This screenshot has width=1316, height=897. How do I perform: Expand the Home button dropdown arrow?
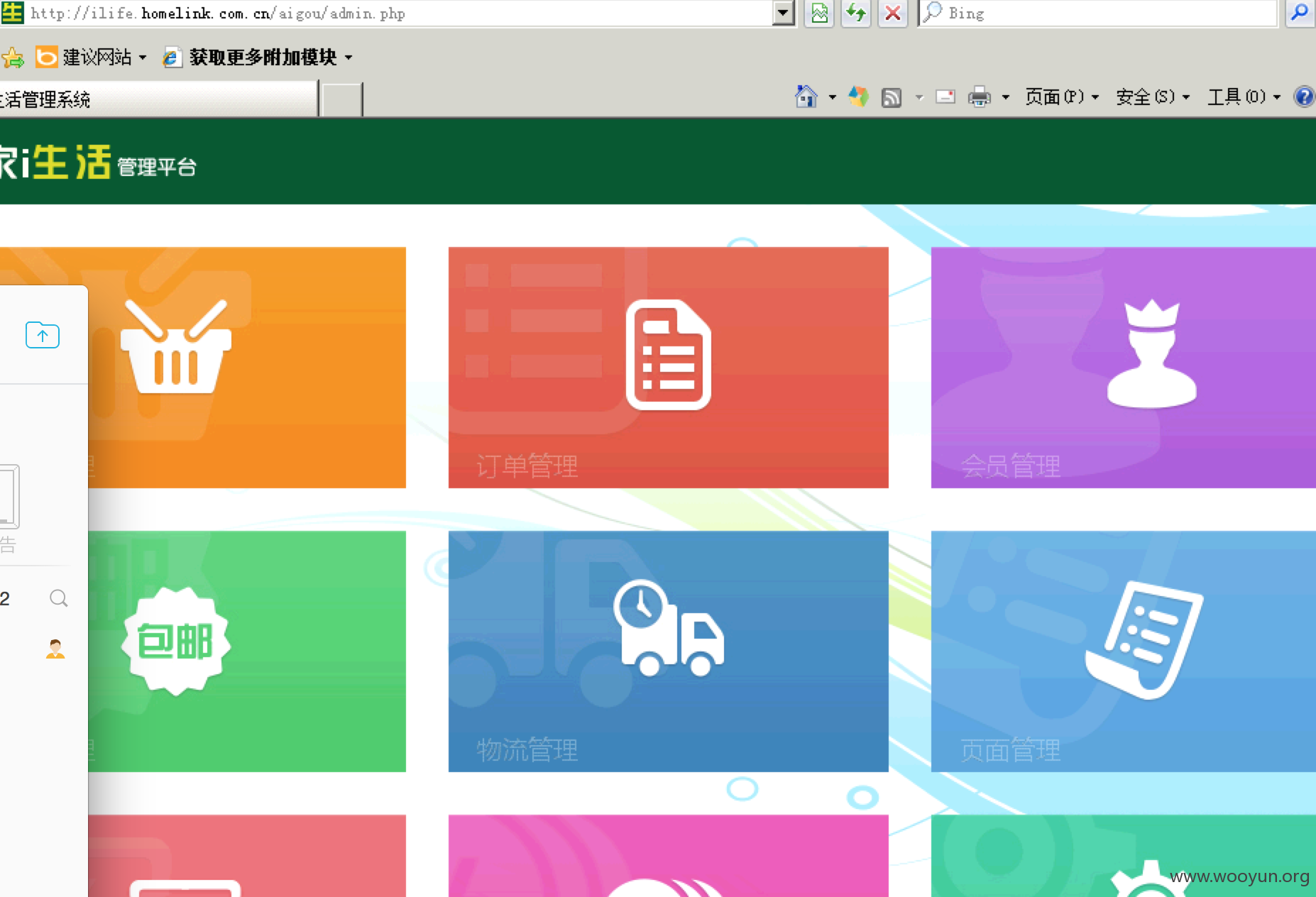833,97
